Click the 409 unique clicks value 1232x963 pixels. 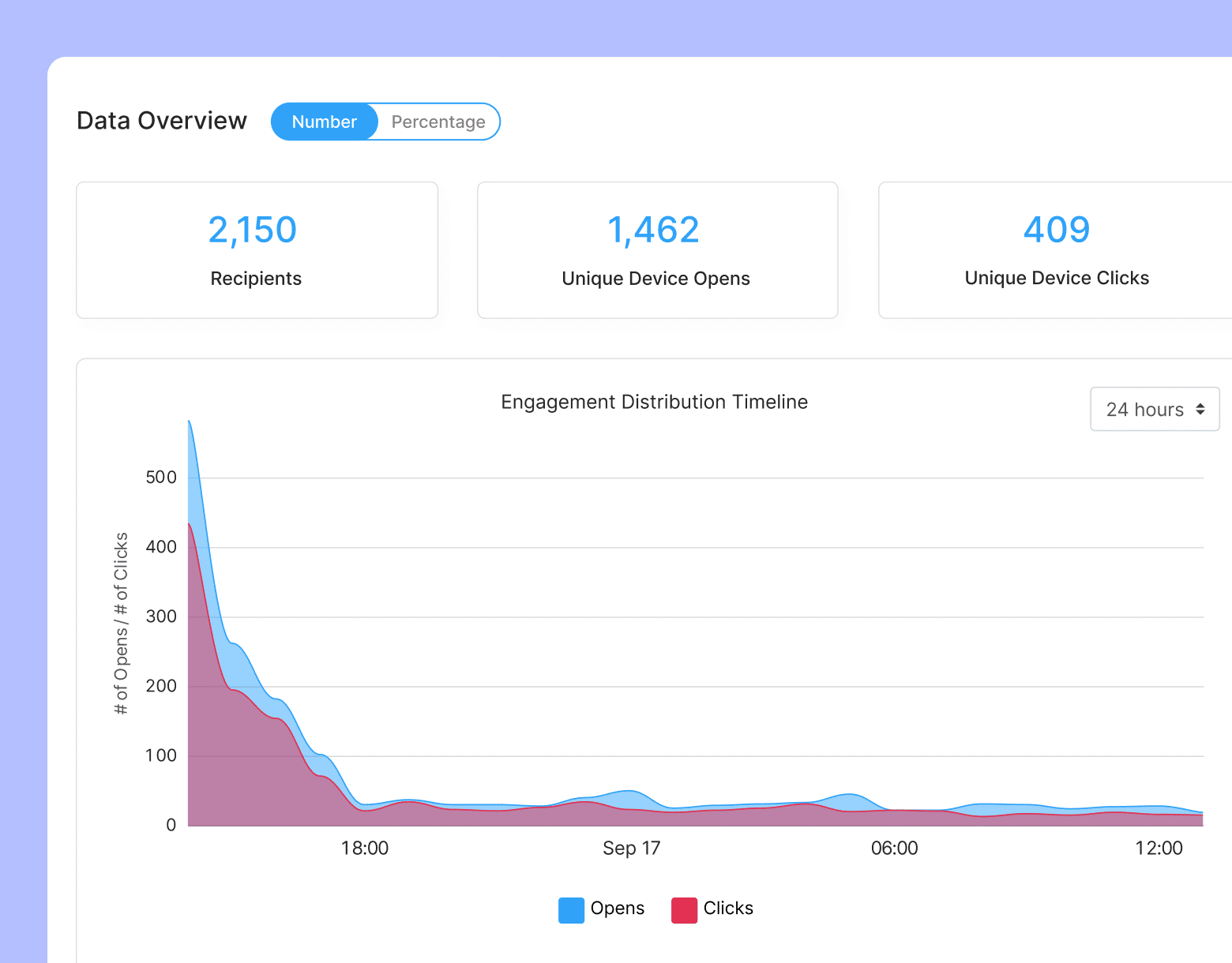click(x=1056, y=230)
